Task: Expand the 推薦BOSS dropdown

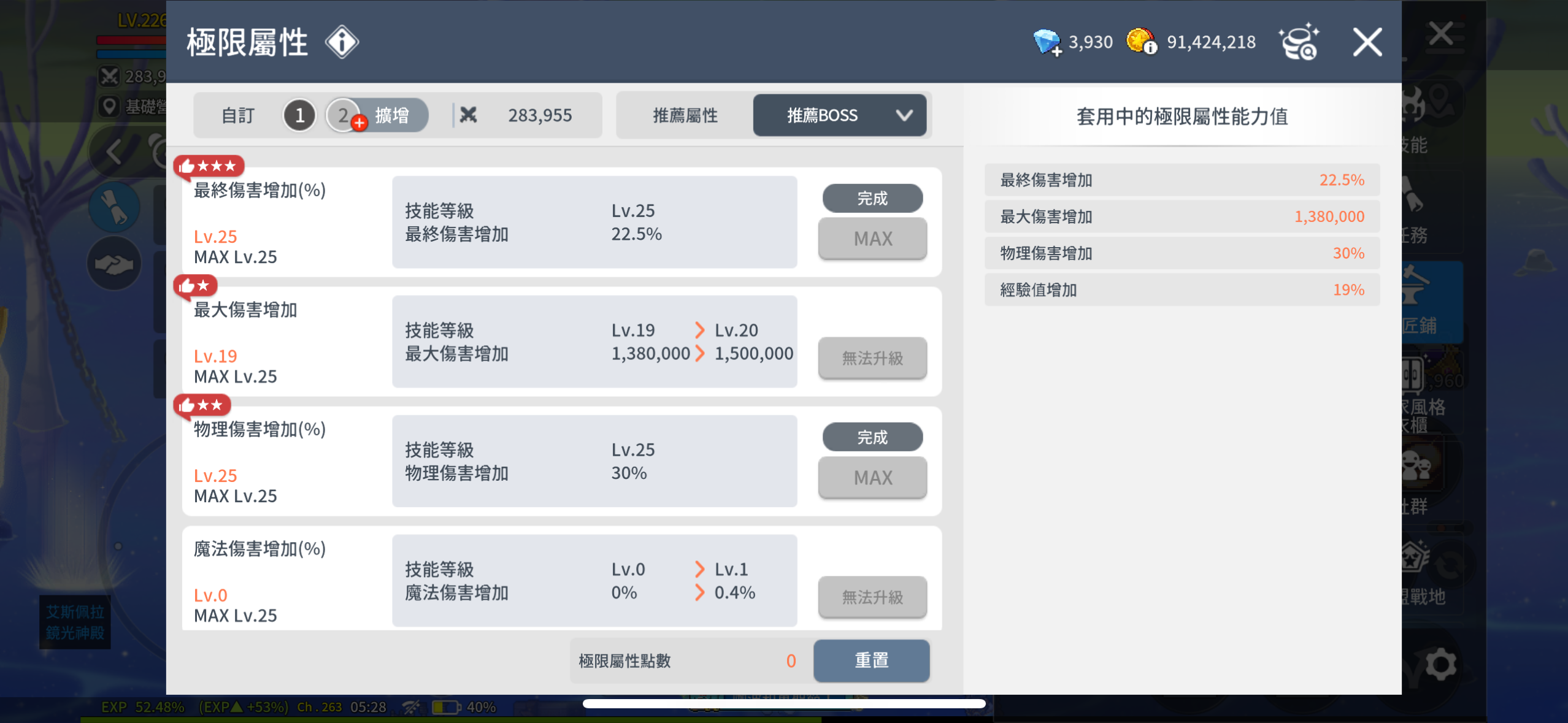Action: point(823,115)
